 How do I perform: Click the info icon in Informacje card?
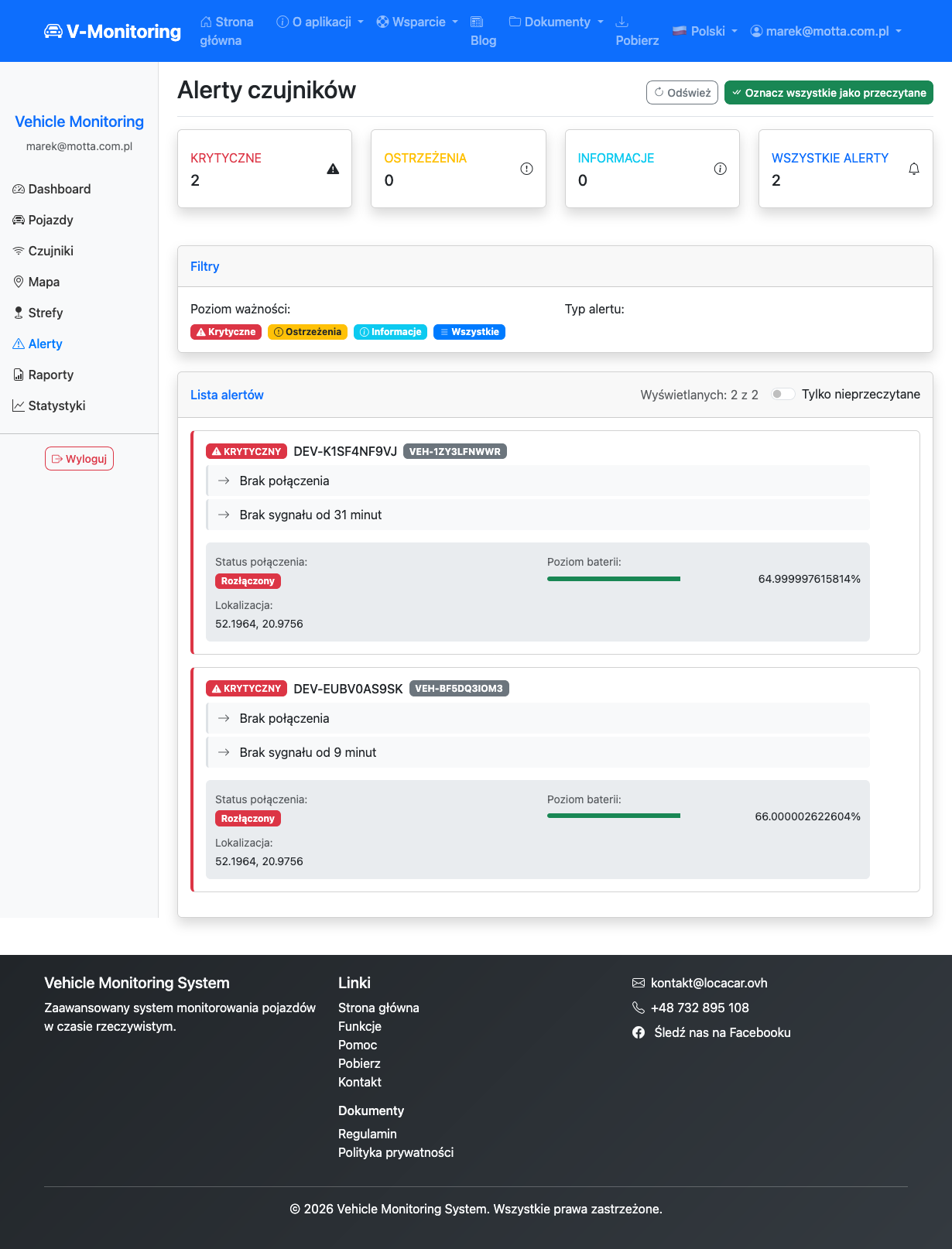point(720,169)
